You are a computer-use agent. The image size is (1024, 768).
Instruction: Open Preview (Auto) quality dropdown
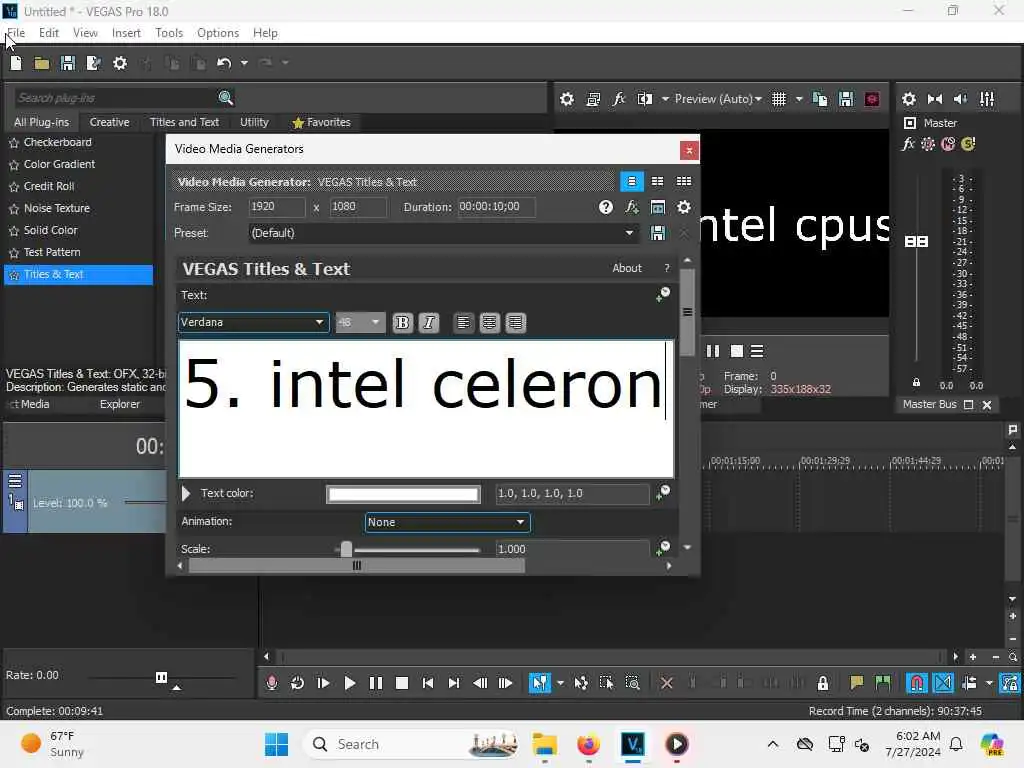coord(718,99)
